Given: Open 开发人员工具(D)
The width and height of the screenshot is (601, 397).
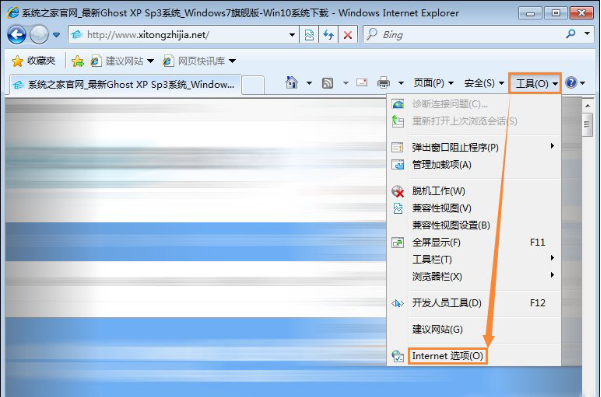Looking at the screenshot, I should 474,303.
